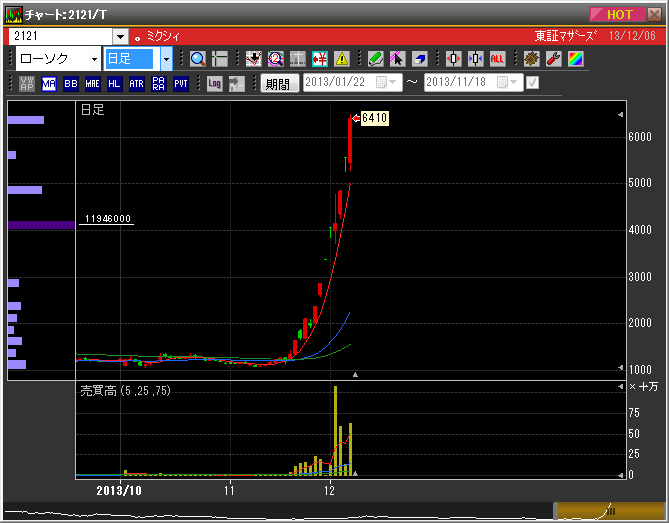Screen dimensions: 669x523
Task: Expand the 日足 timeframe dropdown
Action: click(166, 59)
